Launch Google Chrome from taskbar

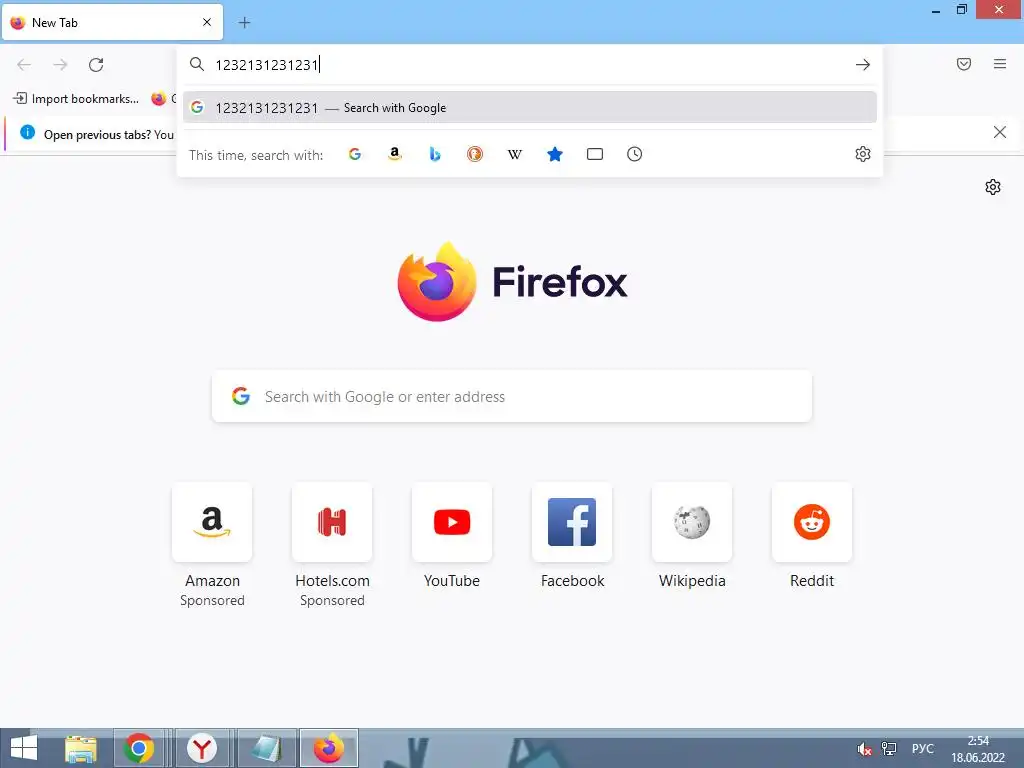139,748
